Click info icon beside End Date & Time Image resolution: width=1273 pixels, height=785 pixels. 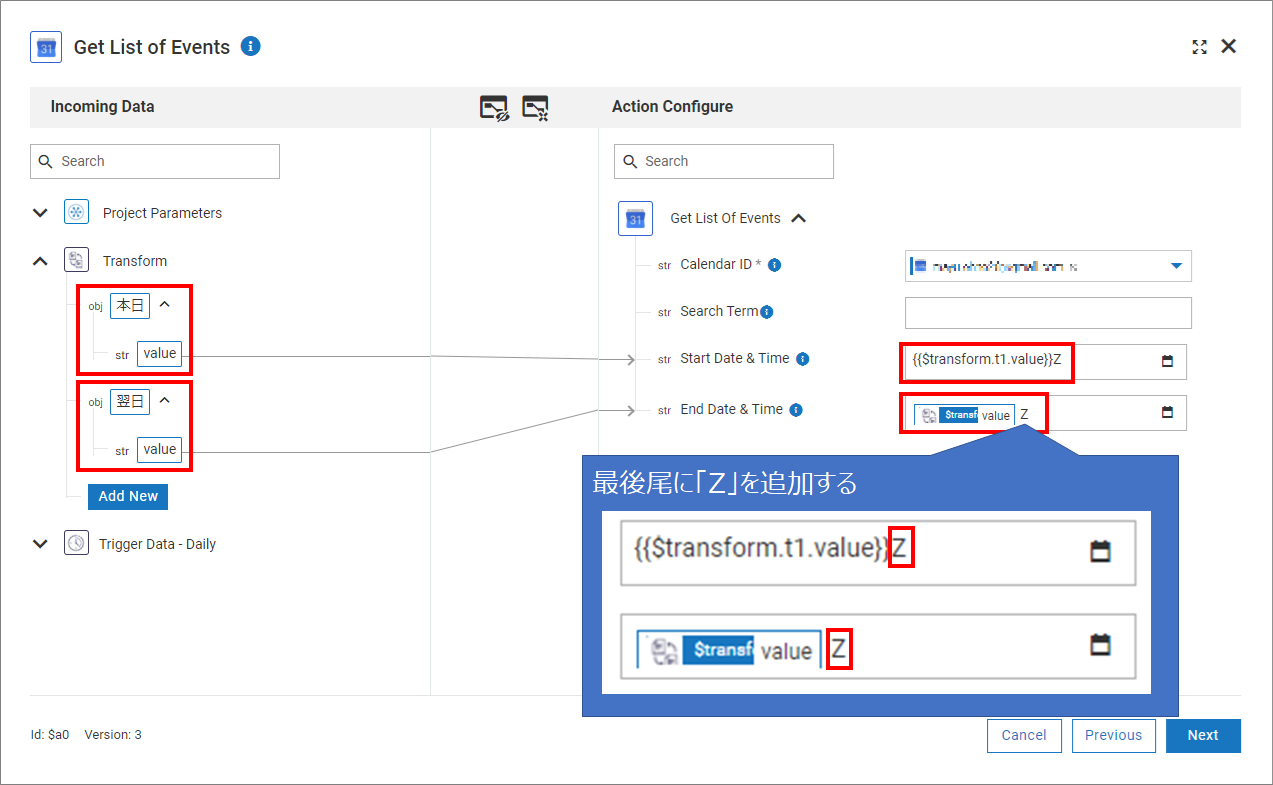coord(796,410)
